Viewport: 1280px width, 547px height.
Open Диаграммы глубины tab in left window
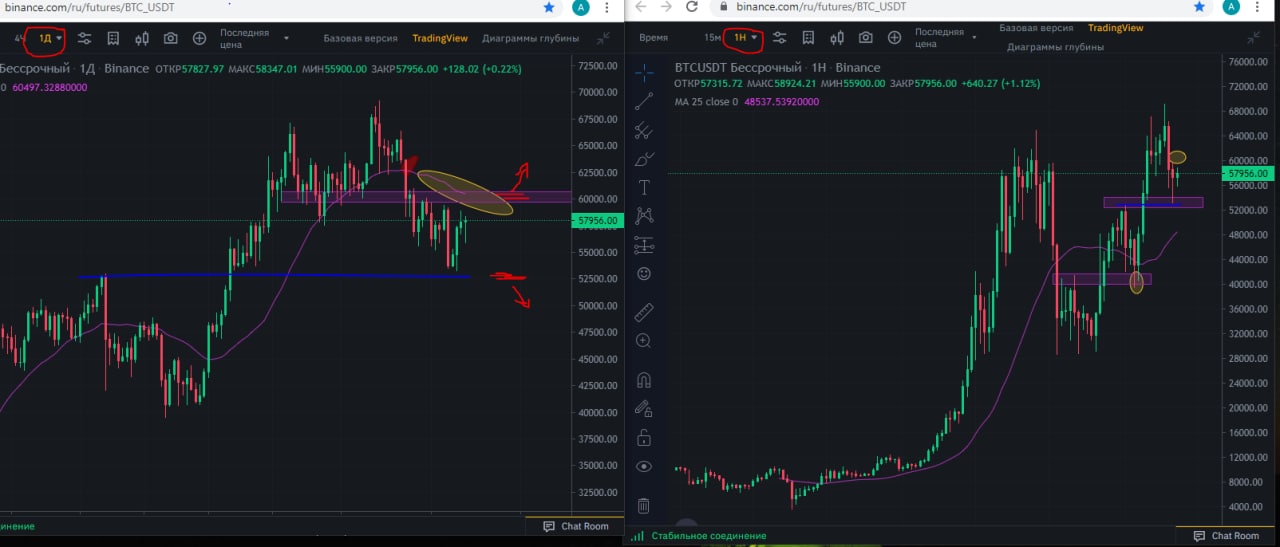(530, 38)
